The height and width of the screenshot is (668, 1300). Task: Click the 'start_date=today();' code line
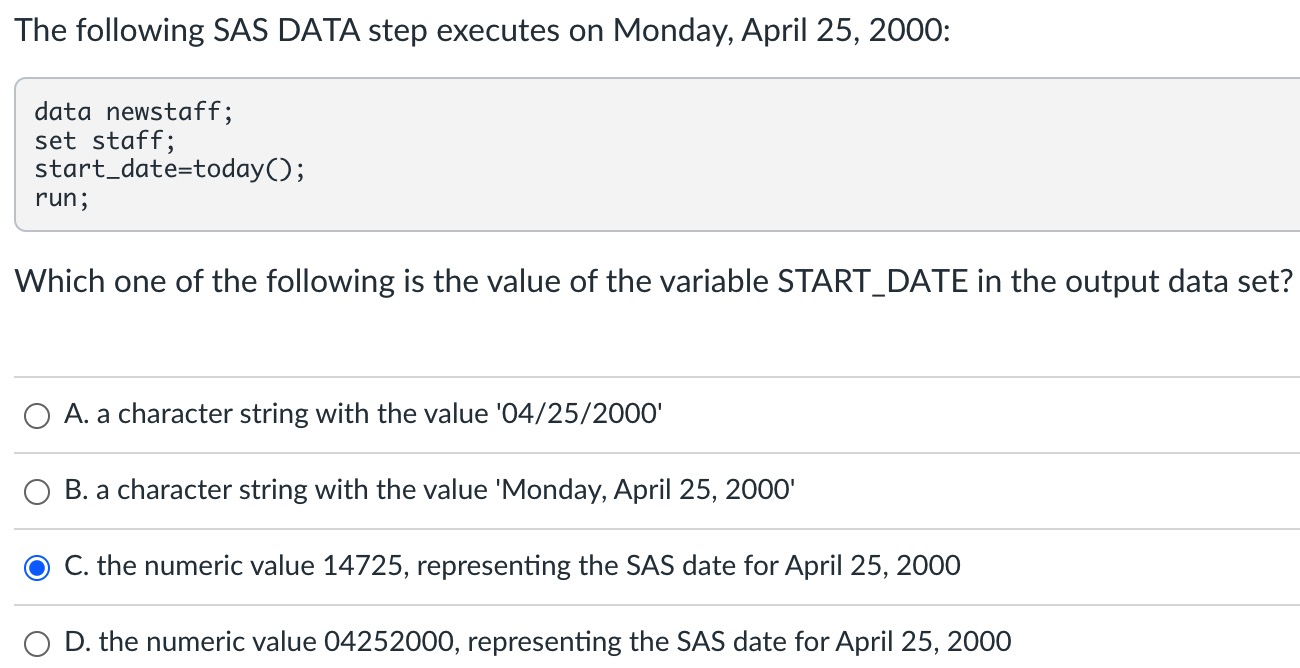coord(170,169)
